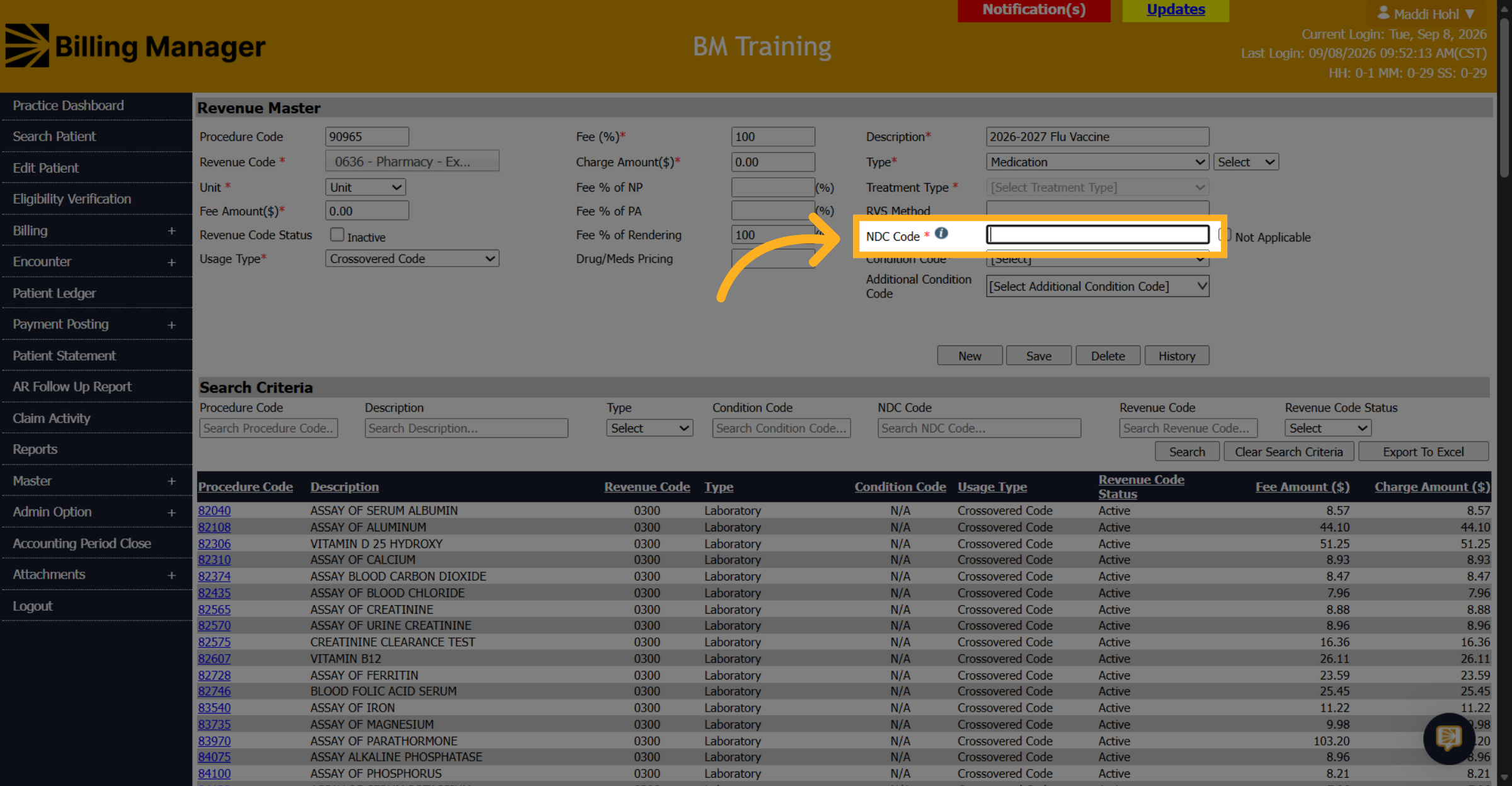Click the Billing Manager logo
The height and width of the screenshot is (786, 1512).
click(x=135, y=46)
